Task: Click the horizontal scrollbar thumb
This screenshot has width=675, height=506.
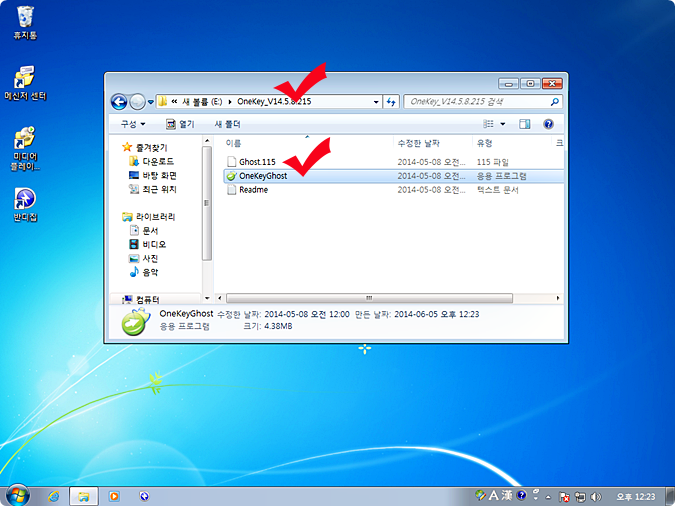Action: click(369, 298)
